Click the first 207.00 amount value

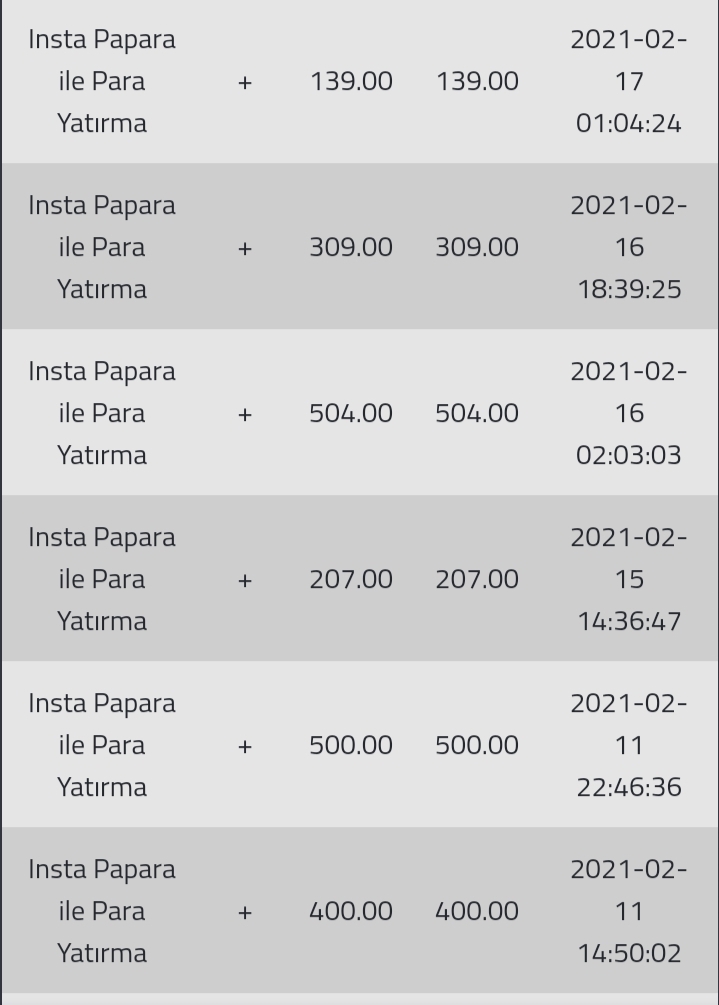point(351,579)
